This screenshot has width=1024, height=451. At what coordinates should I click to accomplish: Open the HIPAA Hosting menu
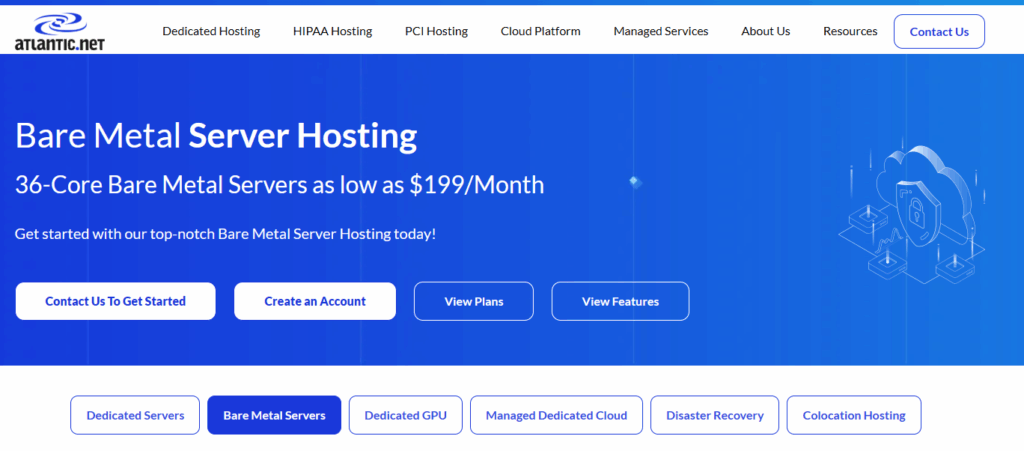coord(332,31)
